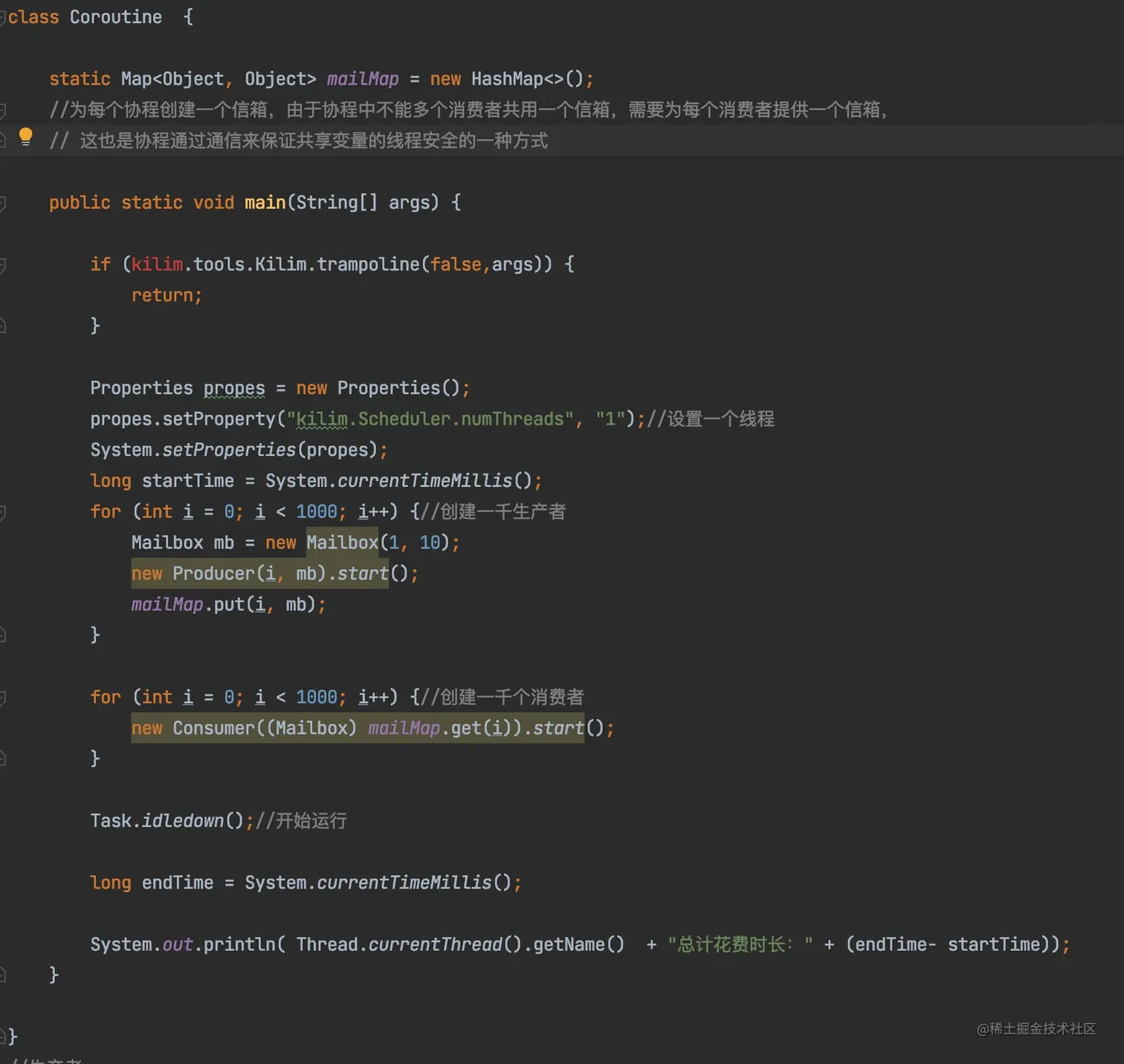The height and width of the screenshot is (1064, 1124).
Task: Click comment //开始运行
Action: pos(301,821)
